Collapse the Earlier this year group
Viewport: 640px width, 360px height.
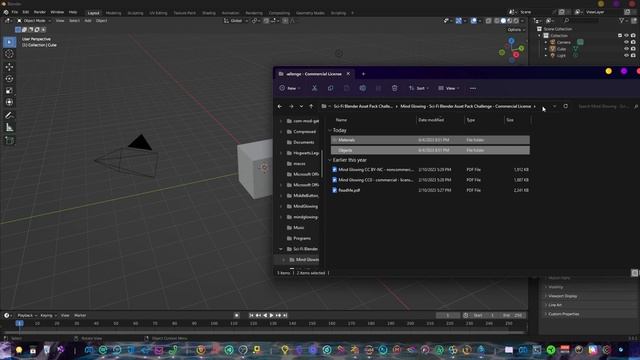[x=330, y=160]
